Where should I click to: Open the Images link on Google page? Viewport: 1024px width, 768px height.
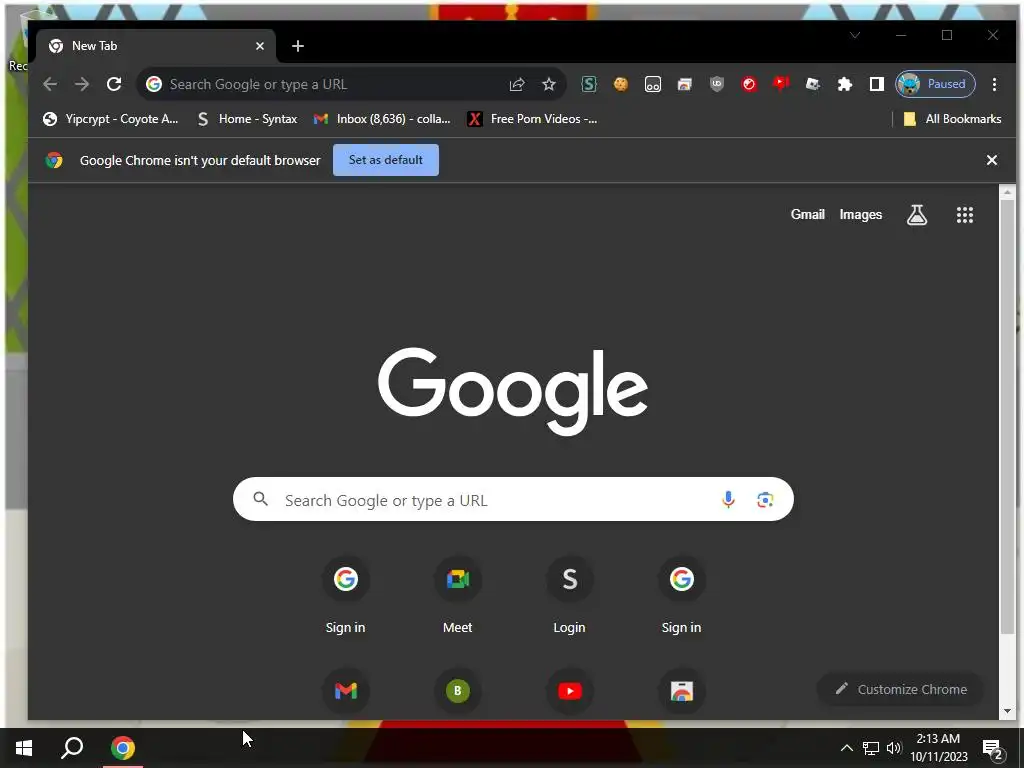tap(860, 215)
